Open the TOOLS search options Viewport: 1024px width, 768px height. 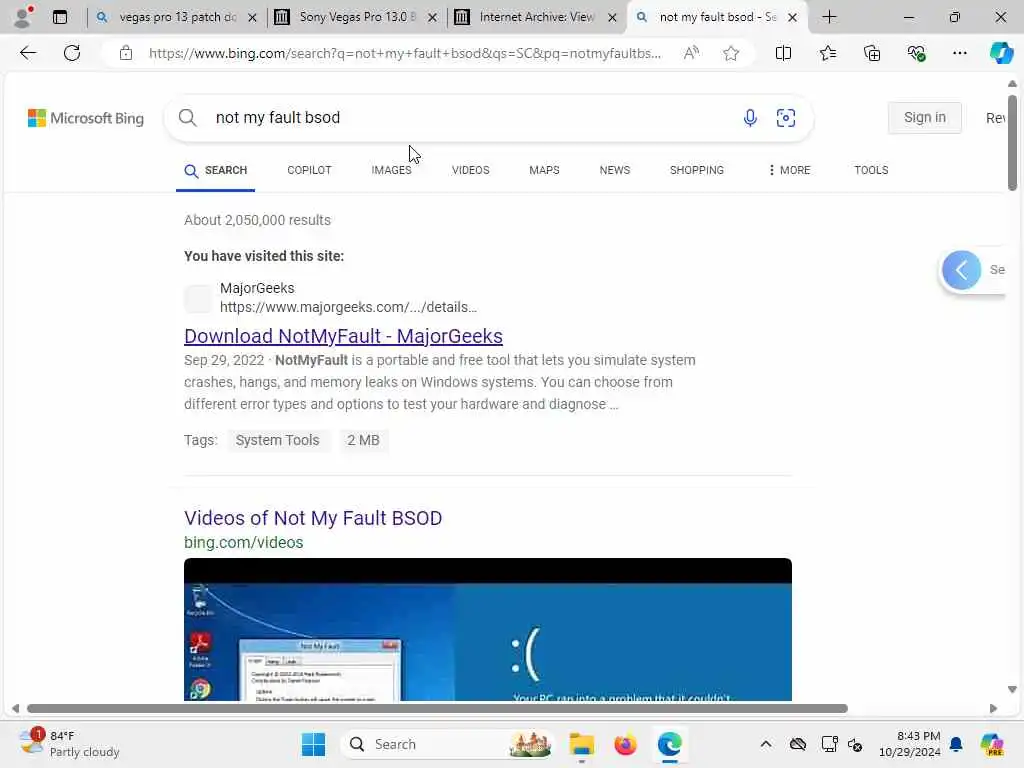pos(871,170)
